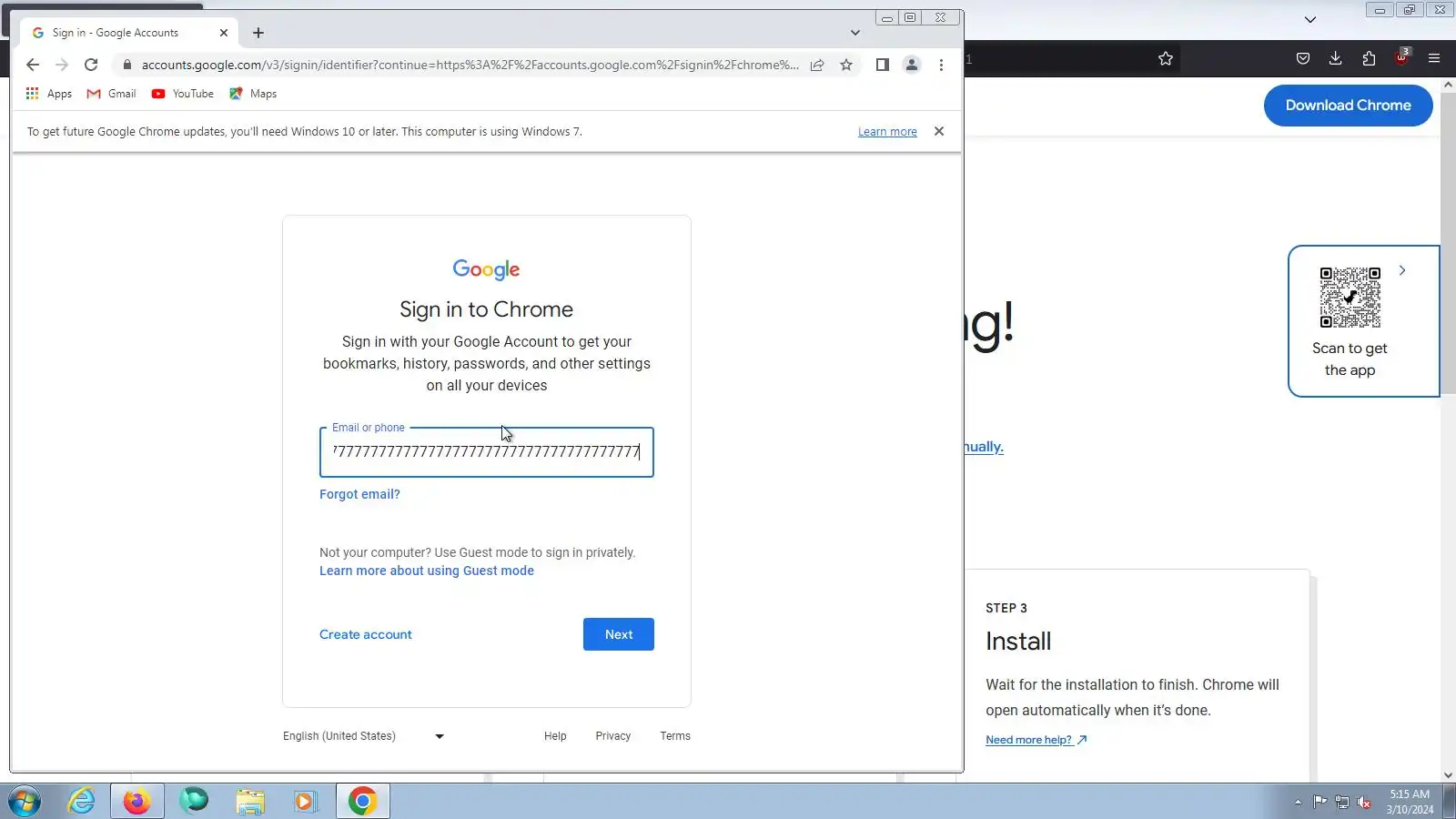Launch Internet Explorer from the taskbar
This screenshot has height=819, width=1456.
tap(81, 801)
